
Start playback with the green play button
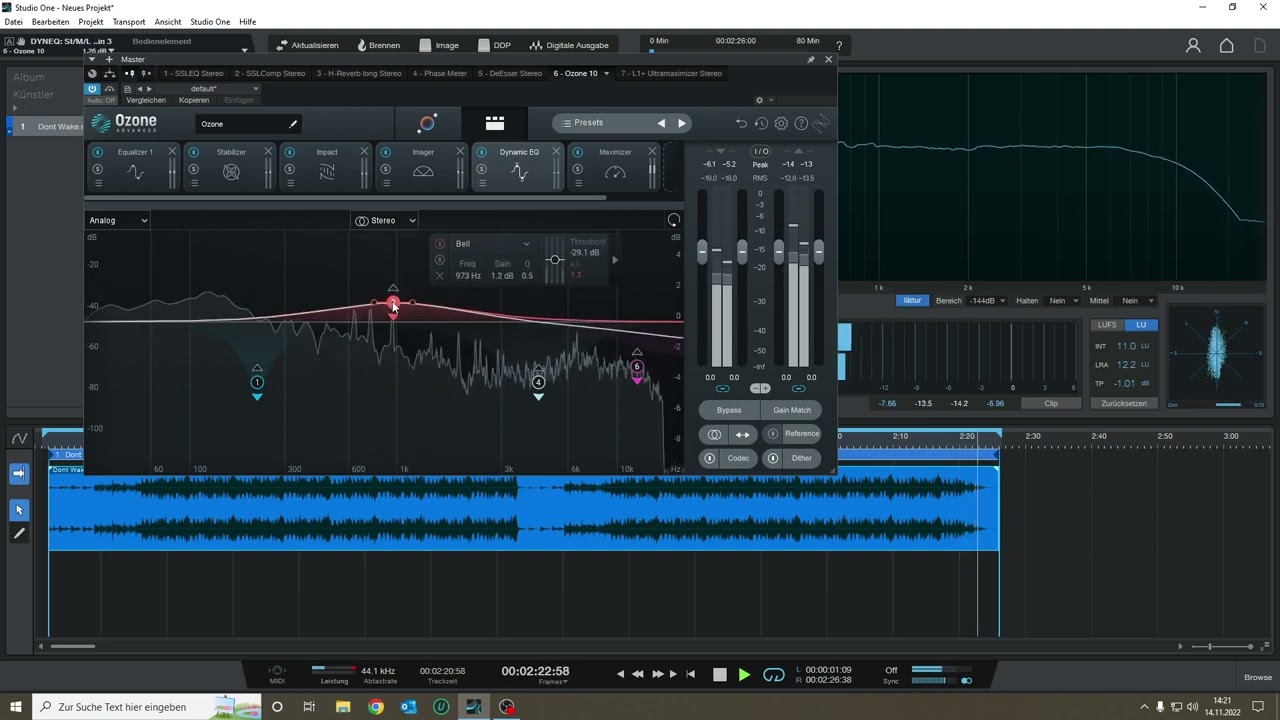click(x=744, y=675)
